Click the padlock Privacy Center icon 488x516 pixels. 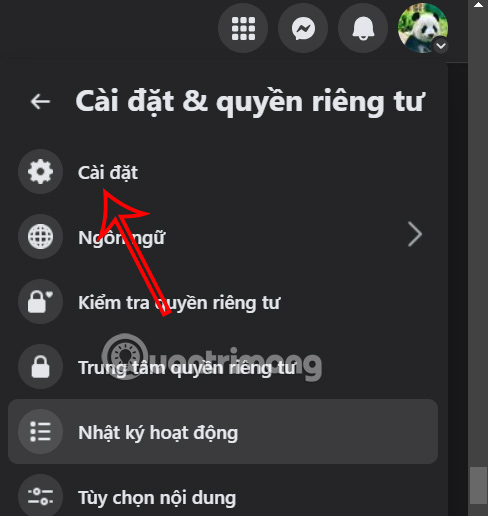coord(40,367)
